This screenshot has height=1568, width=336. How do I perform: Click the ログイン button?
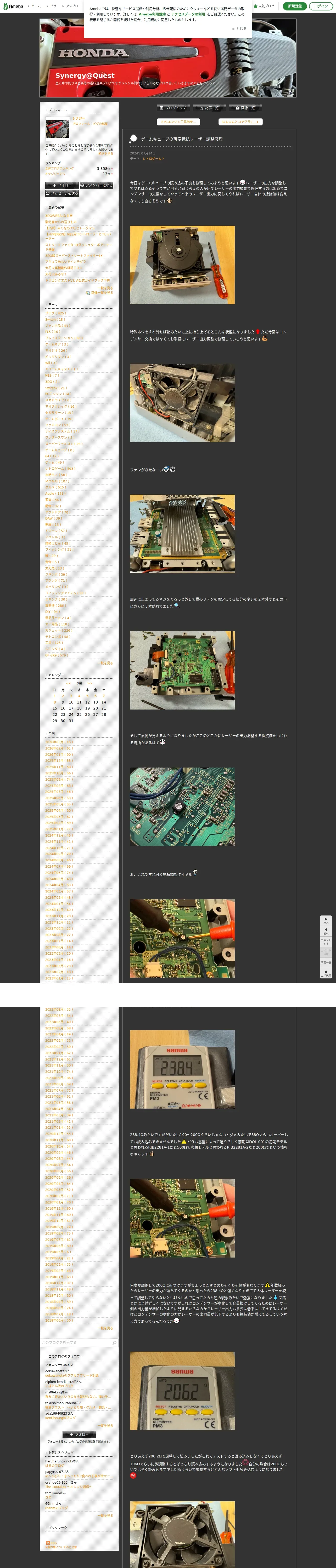click(x=321, y=6)
